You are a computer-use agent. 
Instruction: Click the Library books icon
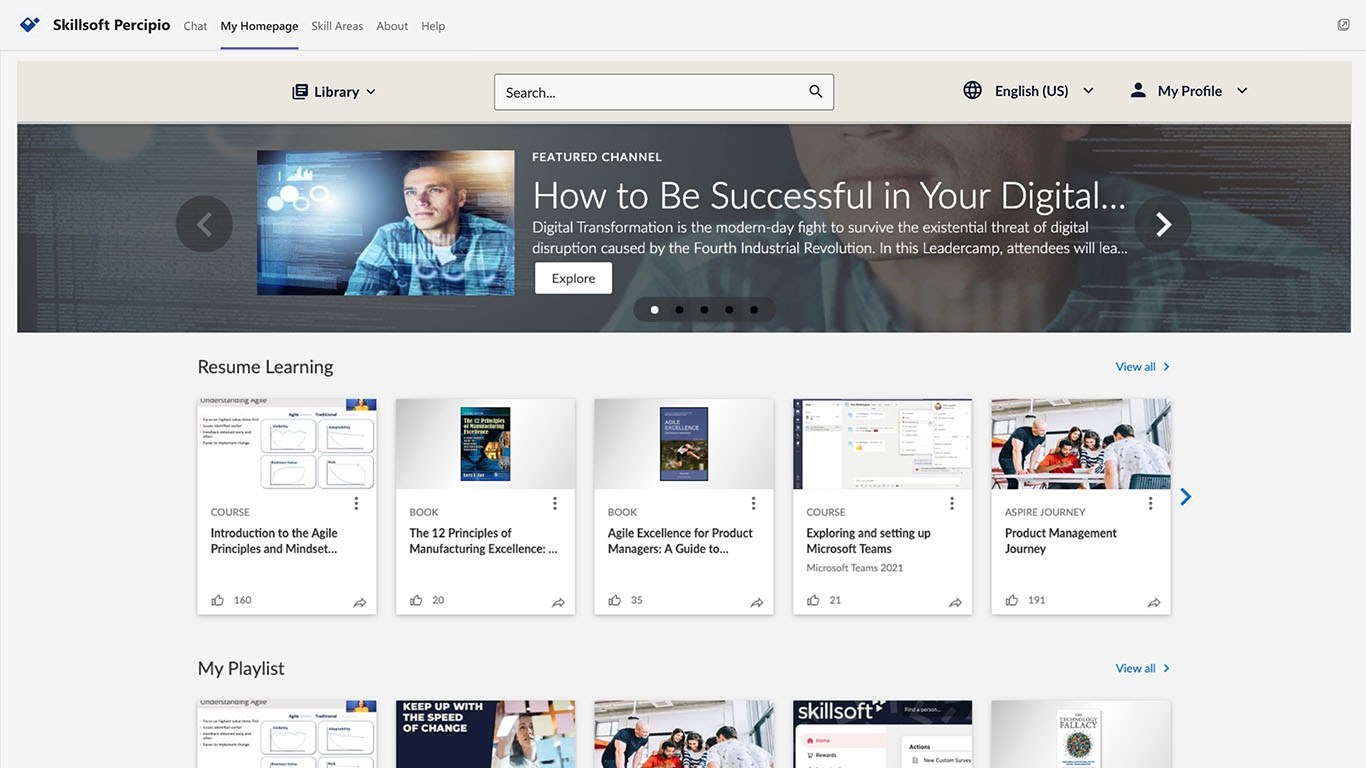click(x=300, y=92)
